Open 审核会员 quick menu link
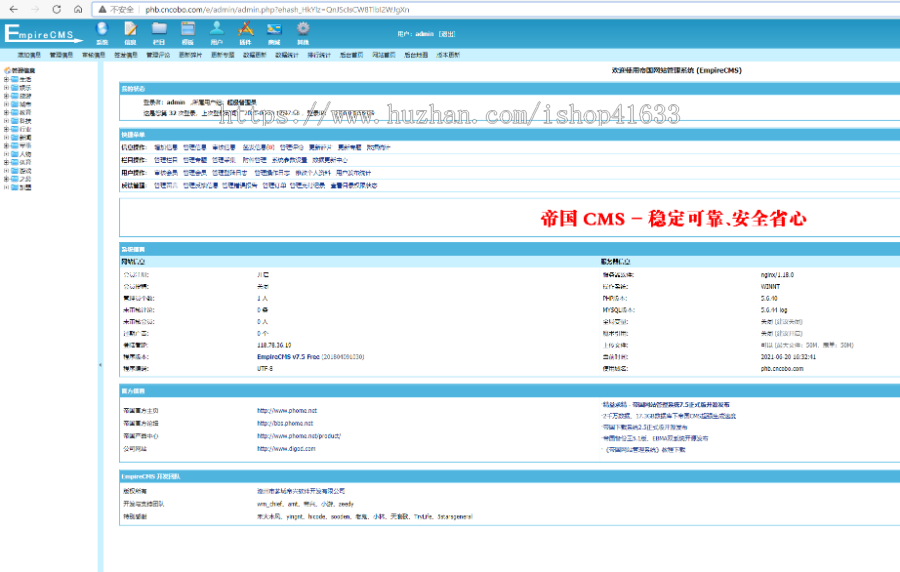This screenshot has width=900, height=572. pyautogui.click(x=166, y=173)
